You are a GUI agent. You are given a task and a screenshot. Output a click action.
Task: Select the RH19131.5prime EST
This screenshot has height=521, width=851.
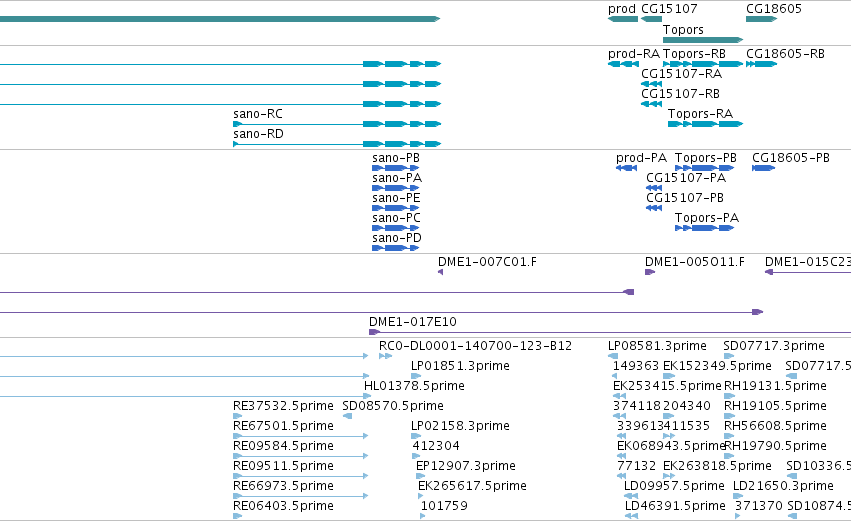[729, 396]
